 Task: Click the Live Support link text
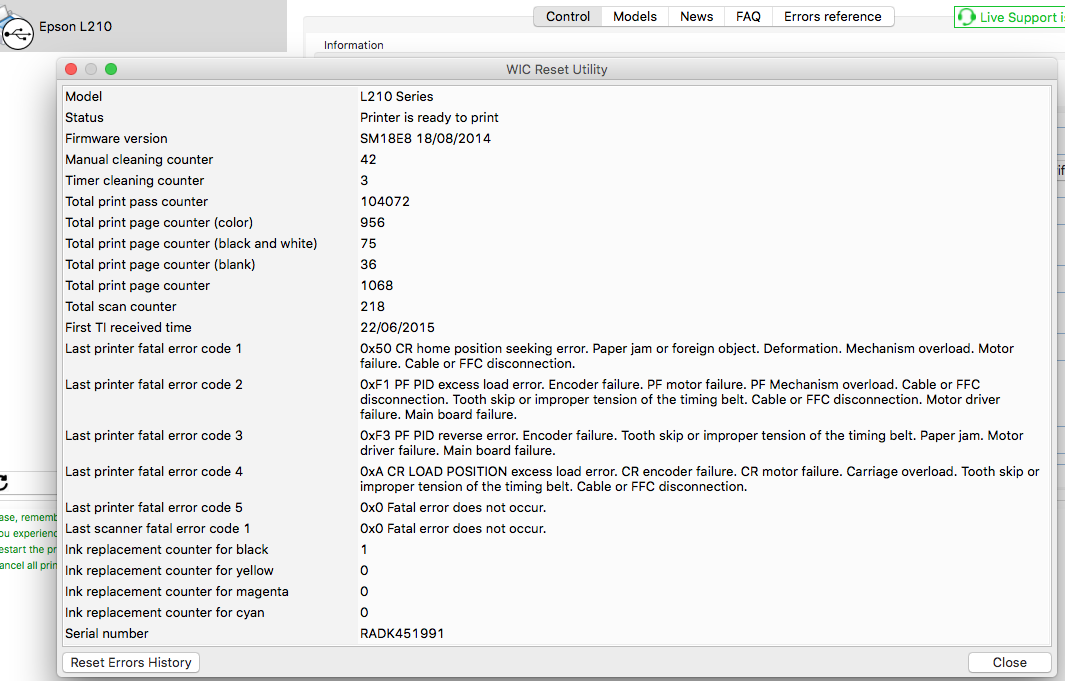click(x=1020, y=17)
